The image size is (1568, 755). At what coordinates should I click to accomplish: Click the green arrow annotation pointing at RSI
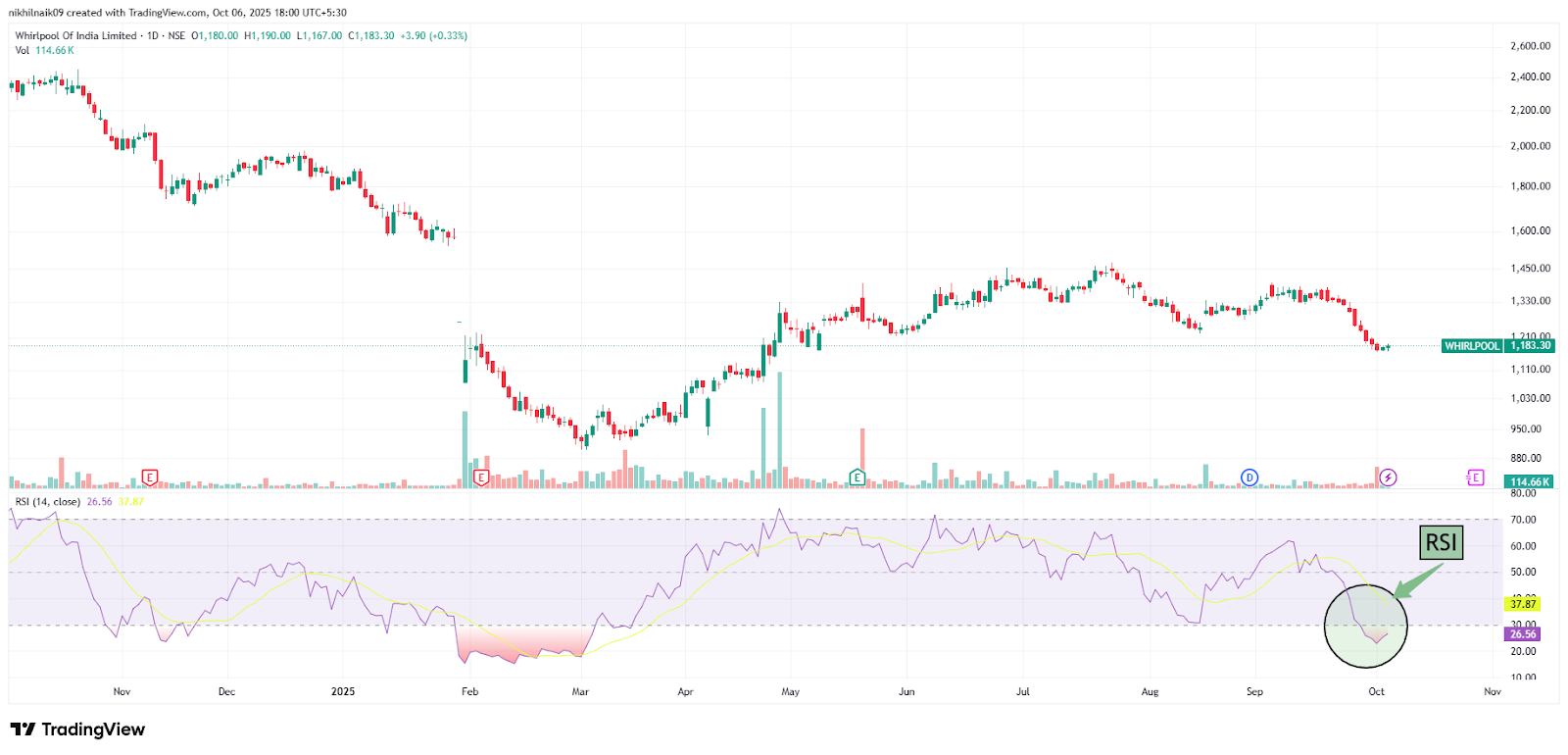[x=1417, y=580]
